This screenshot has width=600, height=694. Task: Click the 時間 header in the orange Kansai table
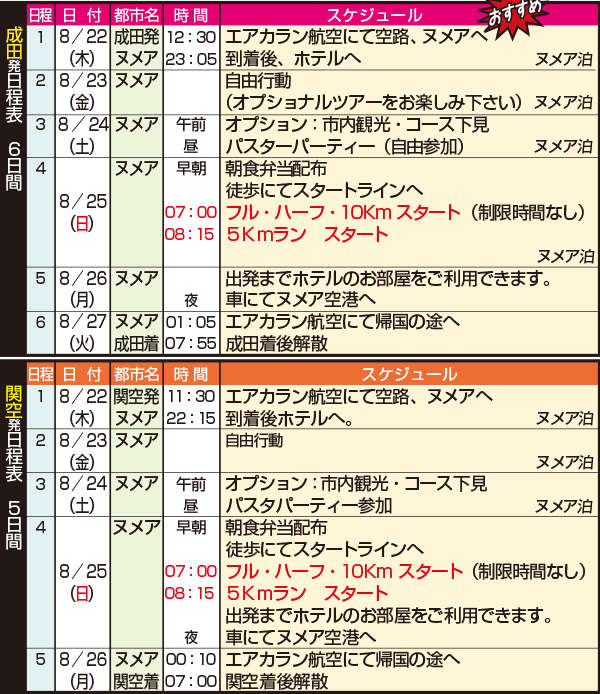[x=191, y=374]
